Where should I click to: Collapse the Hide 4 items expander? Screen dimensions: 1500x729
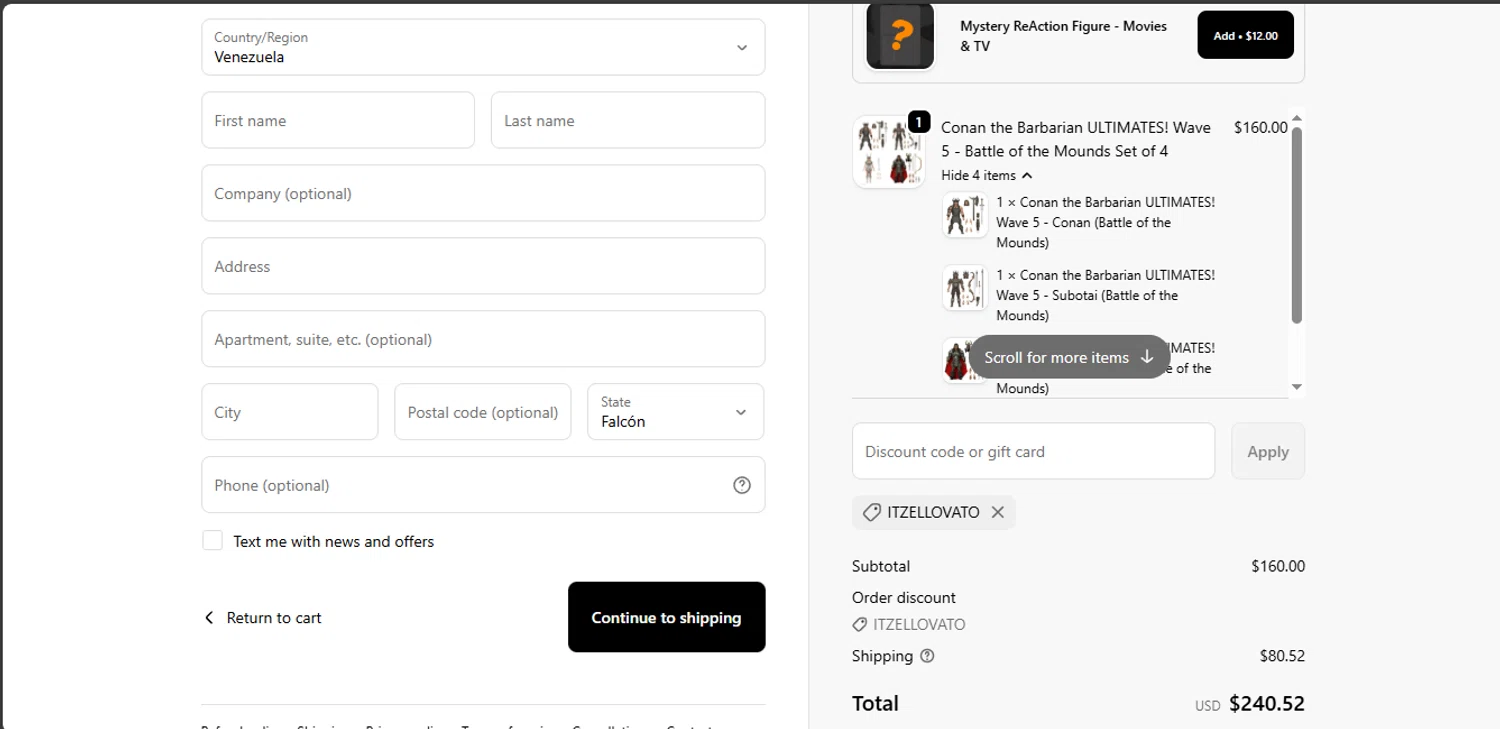[x=987, y=175]
